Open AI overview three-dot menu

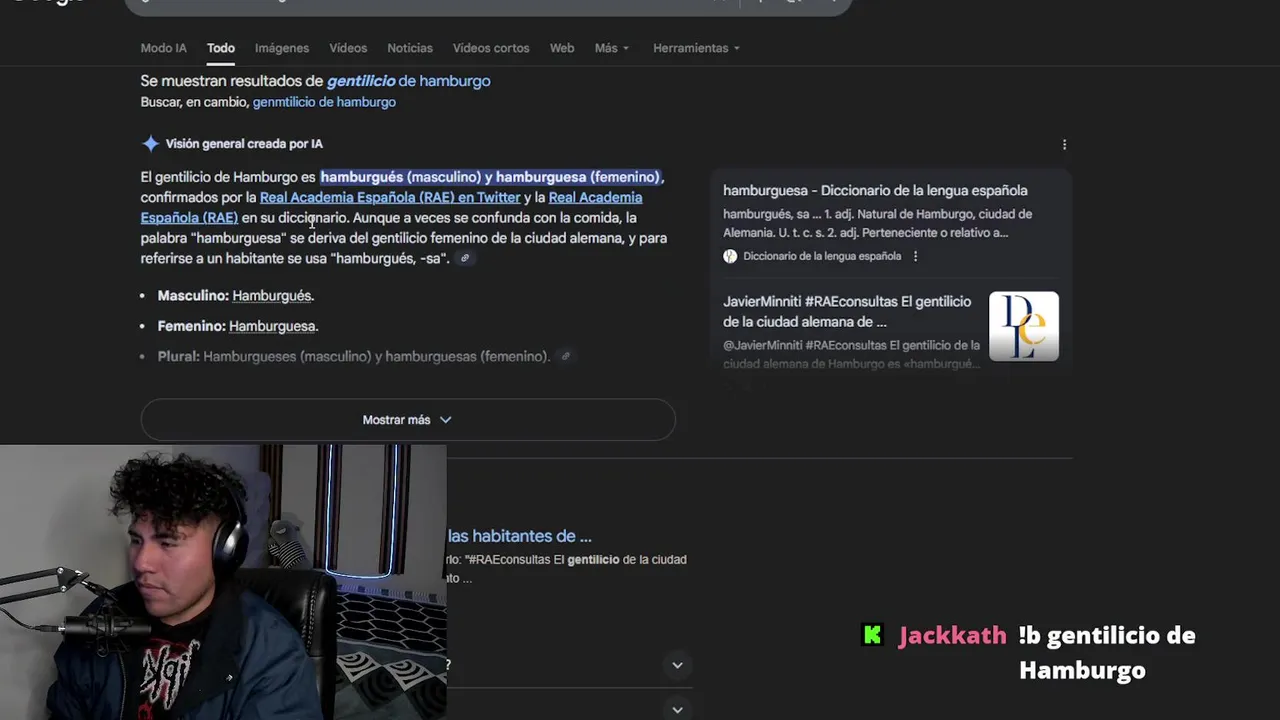tap(1064, 145)
